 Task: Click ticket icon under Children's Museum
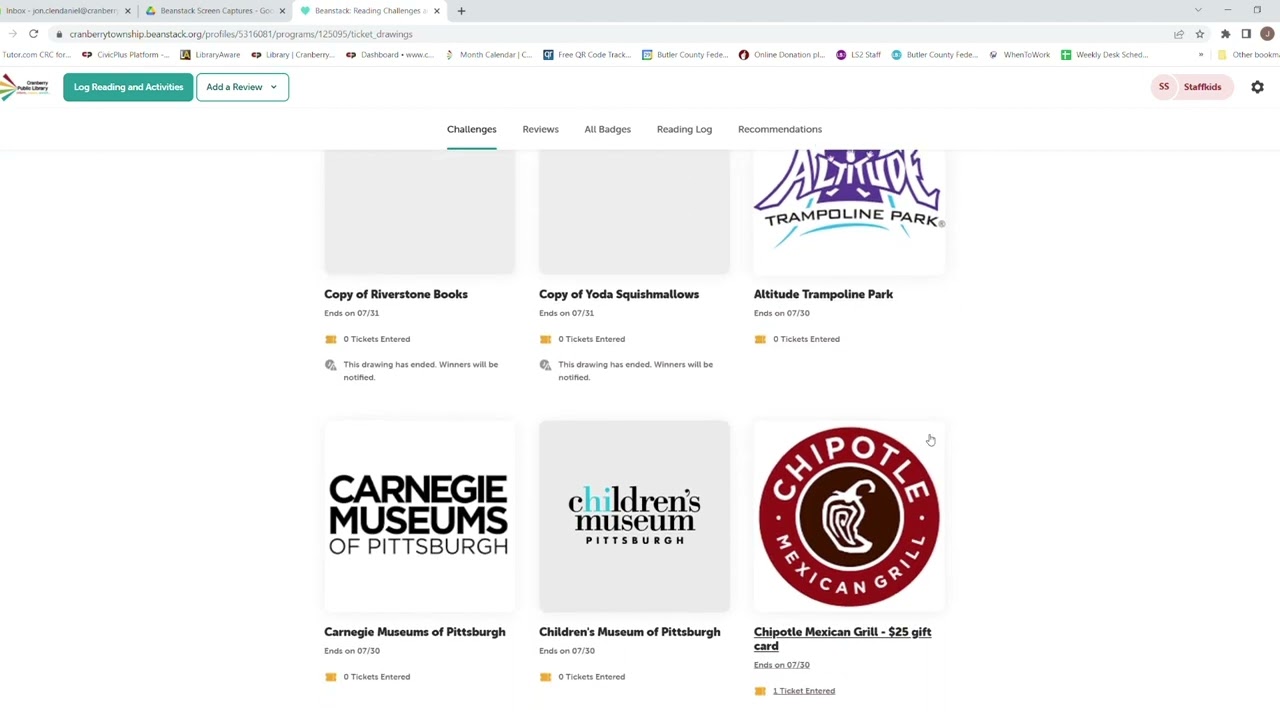tap(545, 677)
